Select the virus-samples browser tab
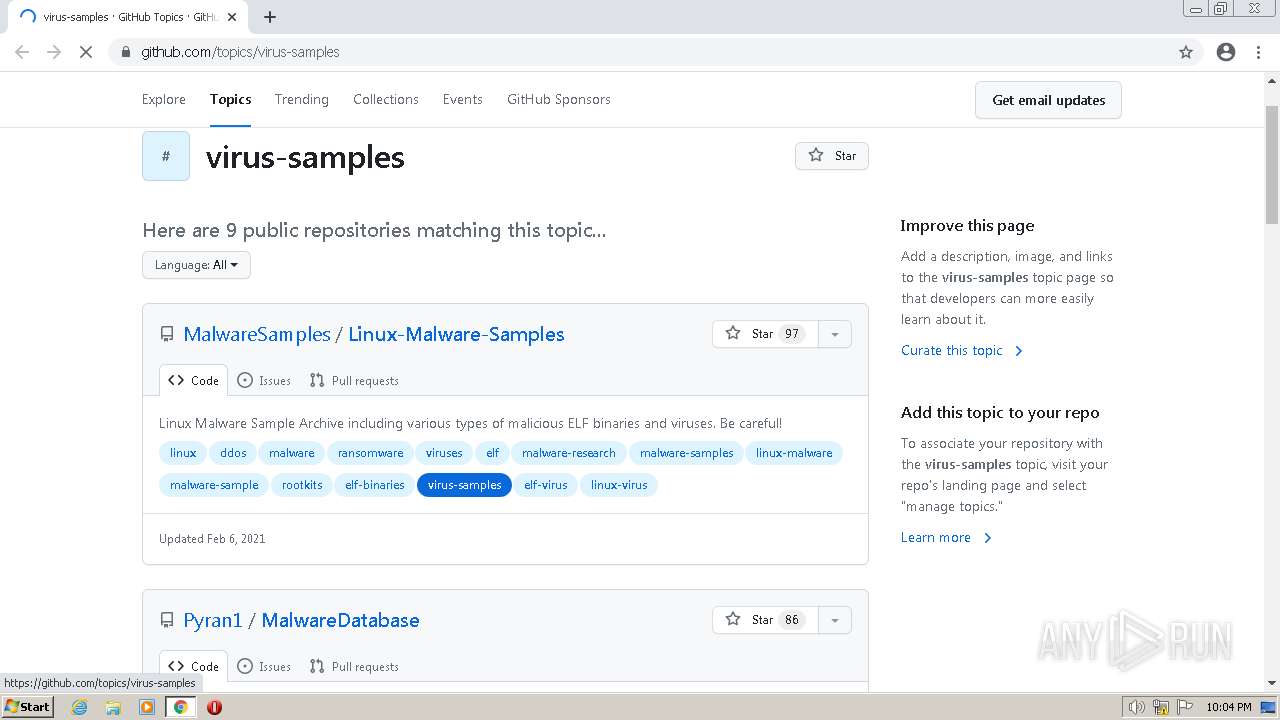The height and width of the screenshot is (720, 1280). [x=128, y=17]
